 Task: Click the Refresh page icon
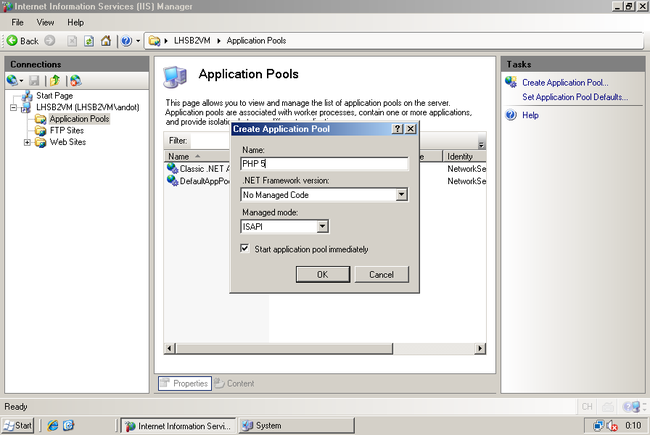(89, 41)
